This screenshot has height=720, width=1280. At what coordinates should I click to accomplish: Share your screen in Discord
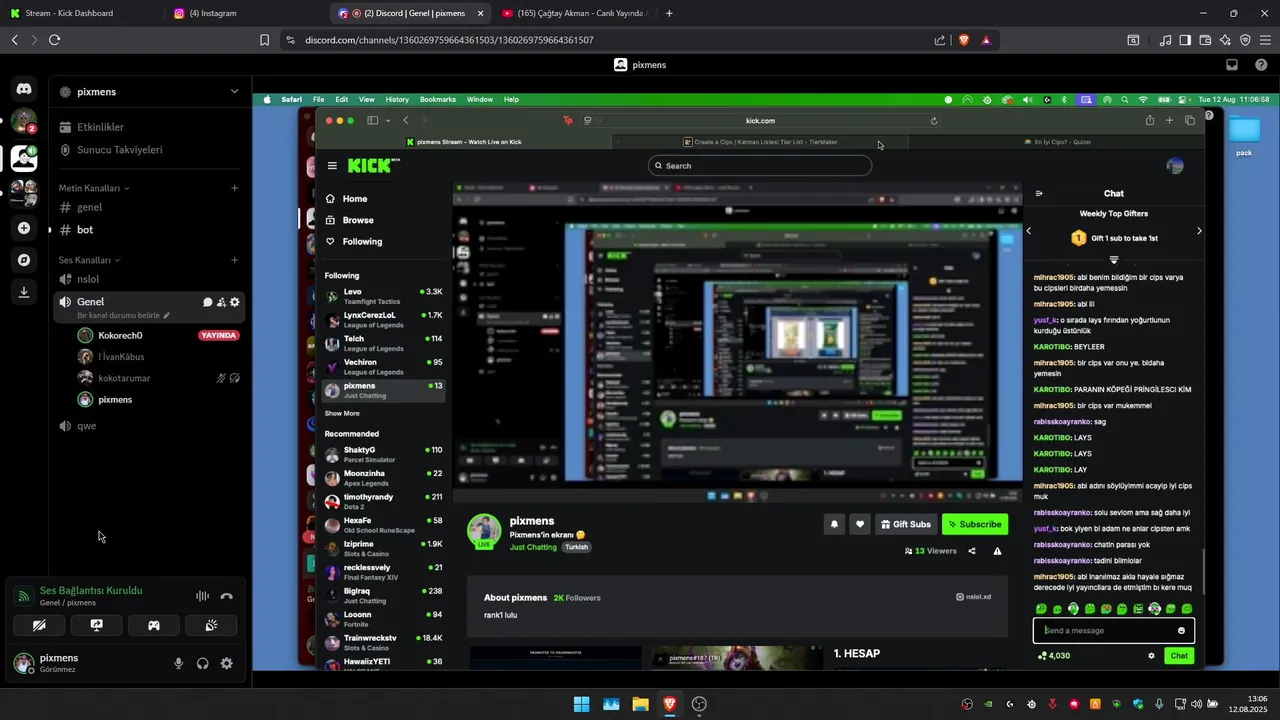coord(96,625)
